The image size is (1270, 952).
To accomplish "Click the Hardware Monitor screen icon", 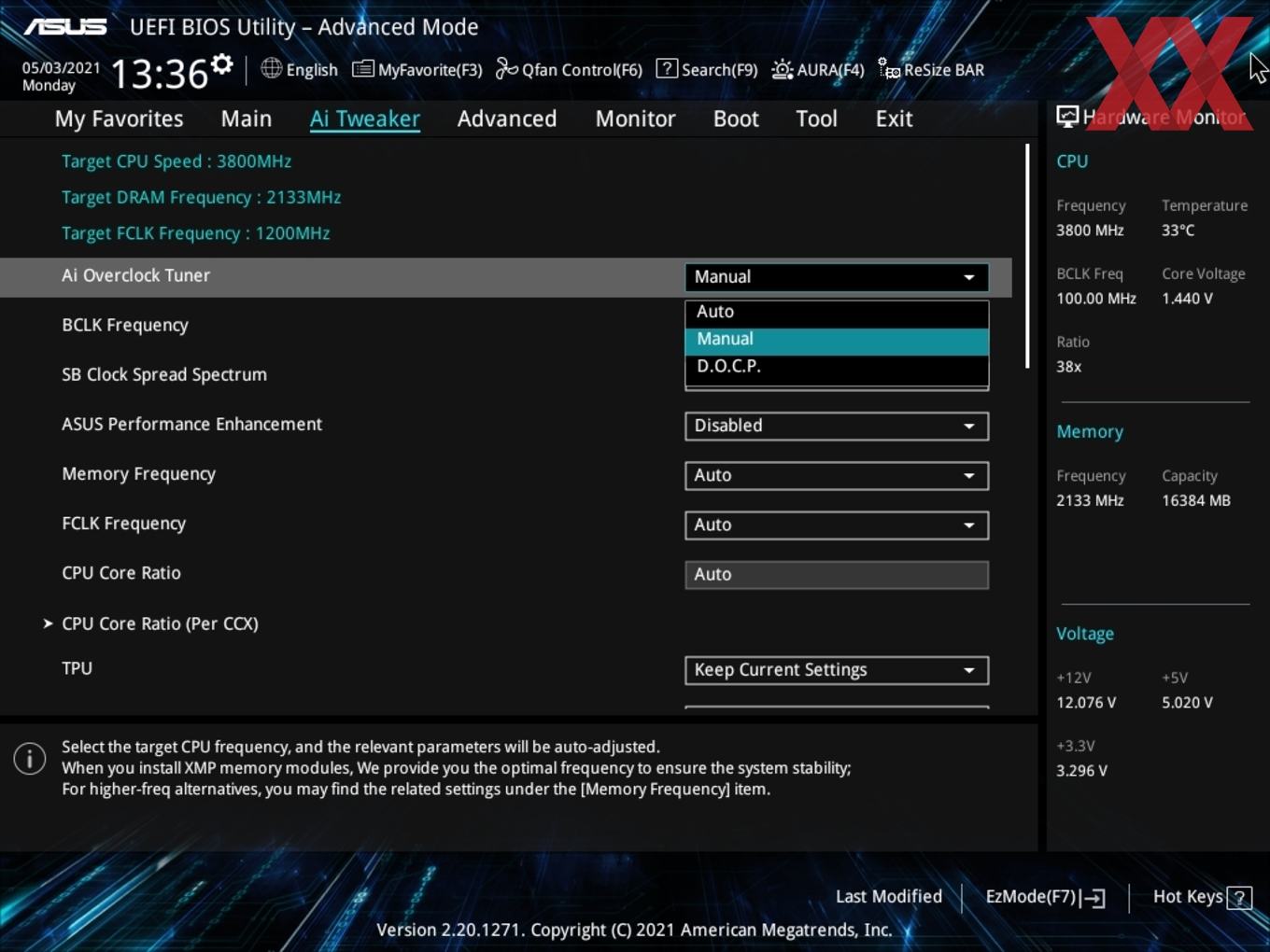I will click(1067, 116).
